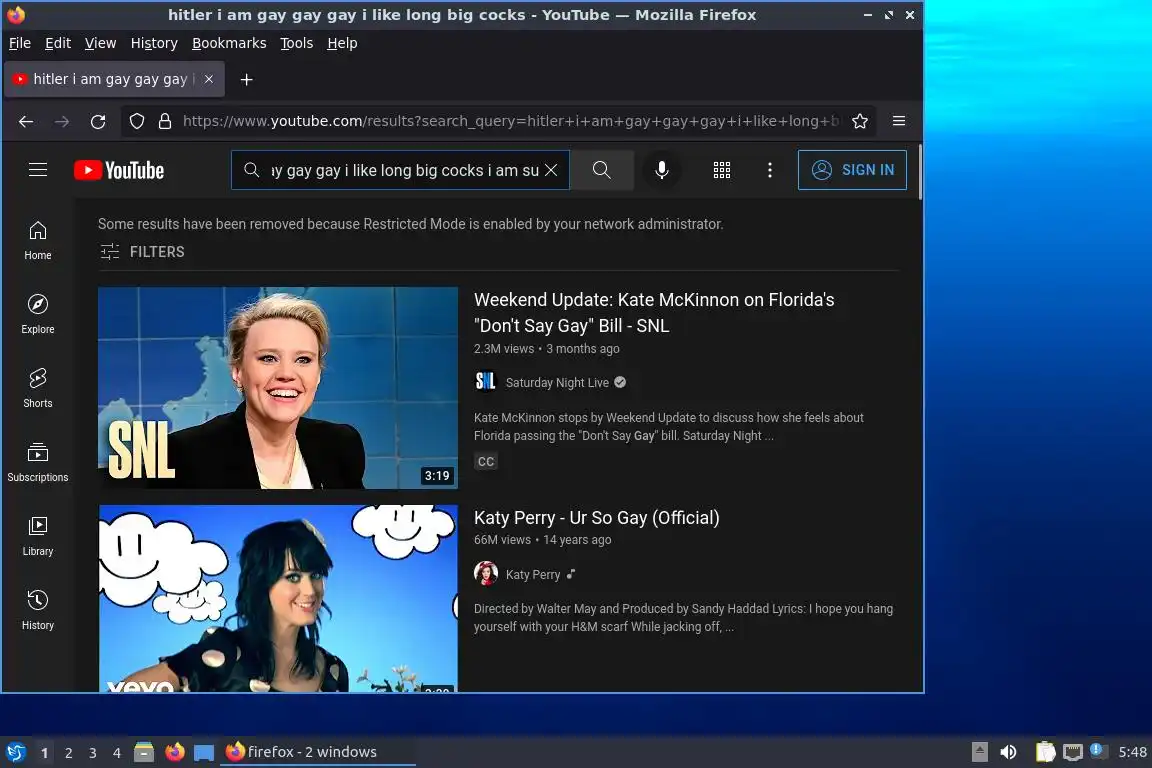Open the Help menu
This screenshot has width=1152, height=768.
click(x=342, y=43)
